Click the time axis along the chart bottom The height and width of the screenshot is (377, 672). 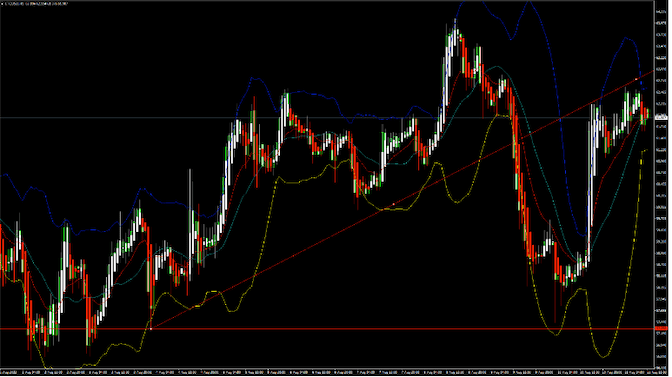pos(327,372)
